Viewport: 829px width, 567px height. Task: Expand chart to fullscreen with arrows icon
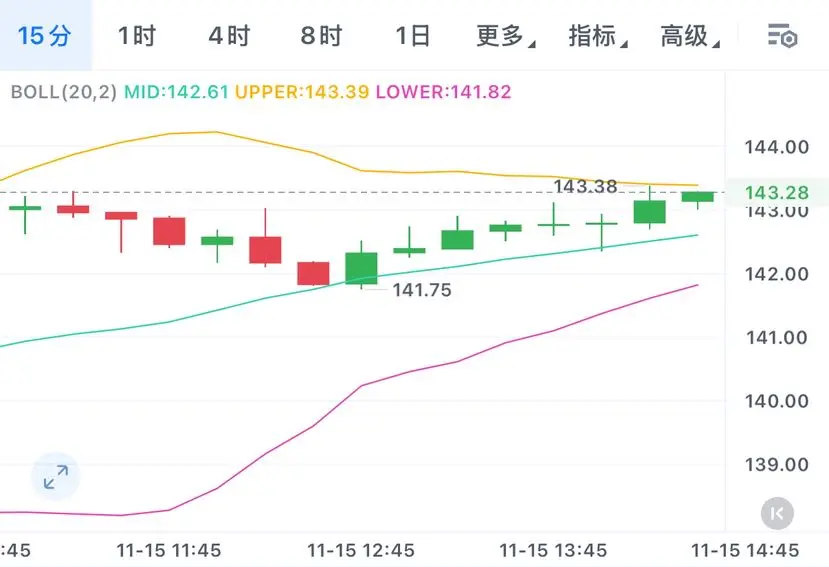[x=56, y=477]
